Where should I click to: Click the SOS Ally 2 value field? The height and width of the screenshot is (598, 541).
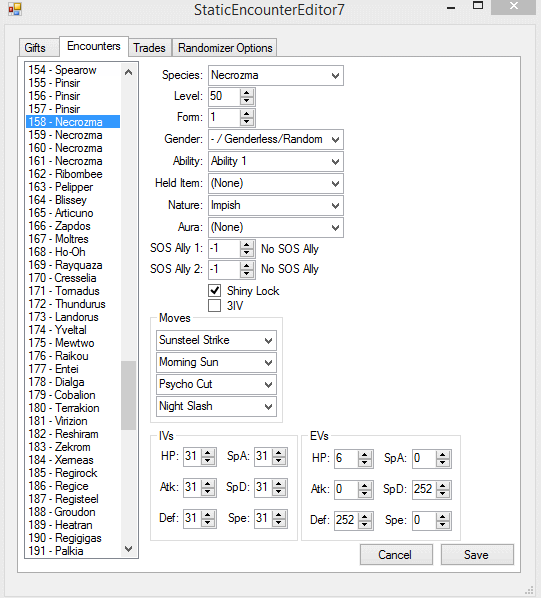[x=225, y=269]
